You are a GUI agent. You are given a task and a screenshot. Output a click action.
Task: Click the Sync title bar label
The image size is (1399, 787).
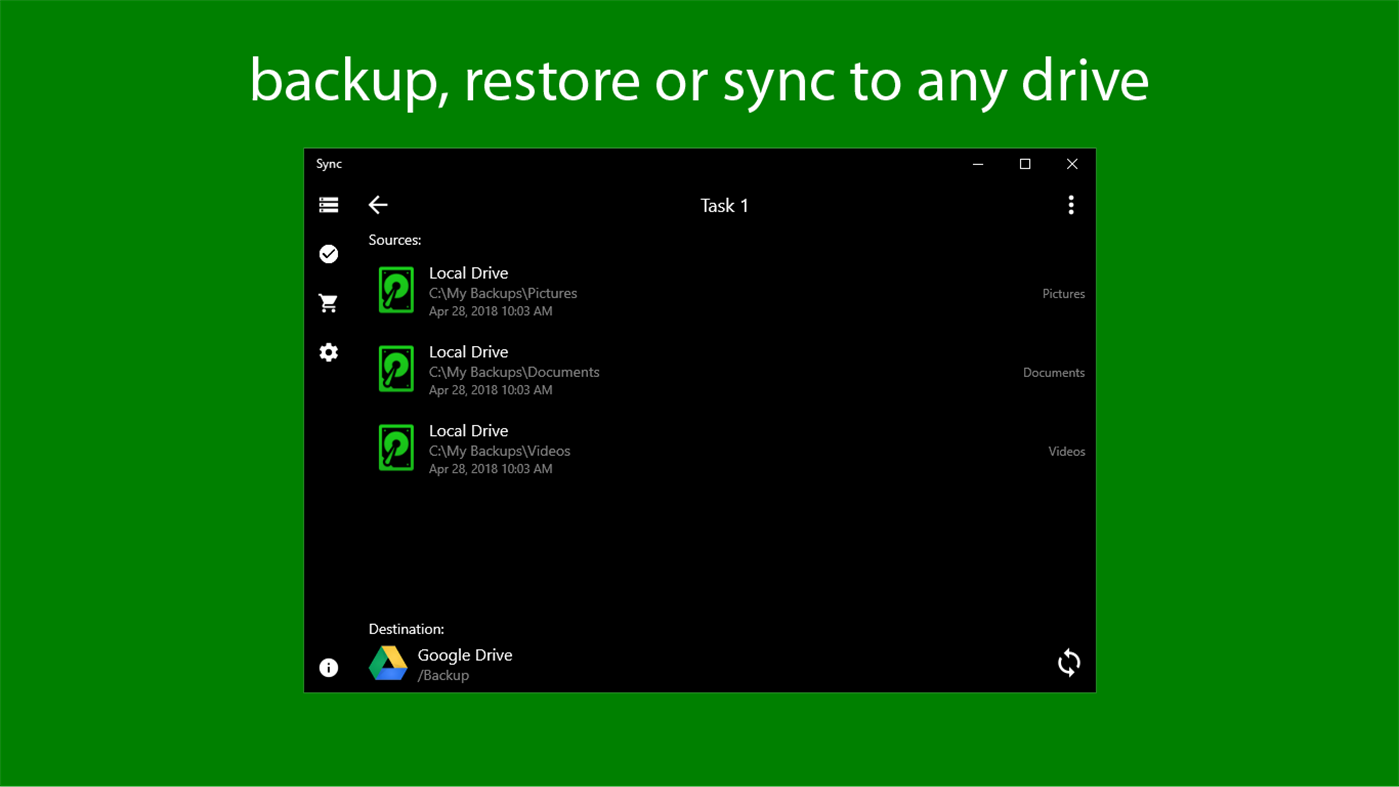(329, 164)
